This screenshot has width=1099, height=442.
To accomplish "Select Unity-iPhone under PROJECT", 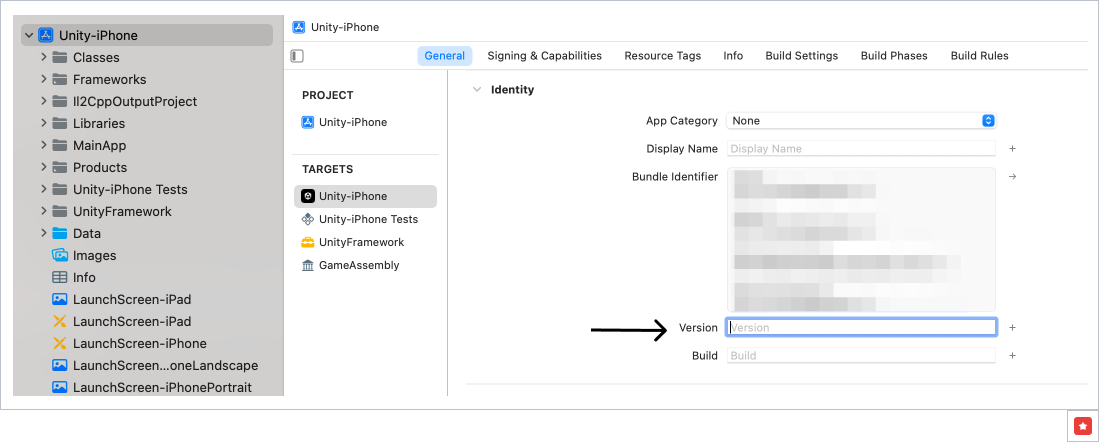I will pyautogui.click(x=352, y=122).
